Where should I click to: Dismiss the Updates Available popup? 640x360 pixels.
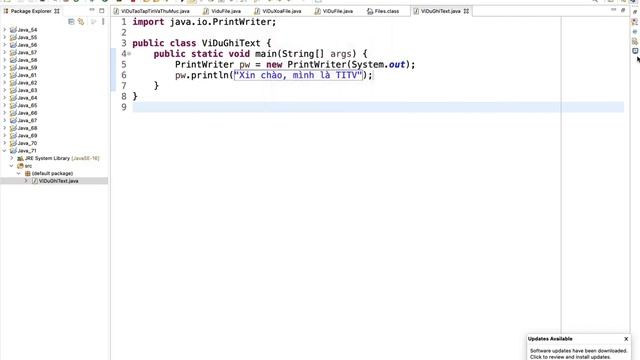[x=626, y=339]
